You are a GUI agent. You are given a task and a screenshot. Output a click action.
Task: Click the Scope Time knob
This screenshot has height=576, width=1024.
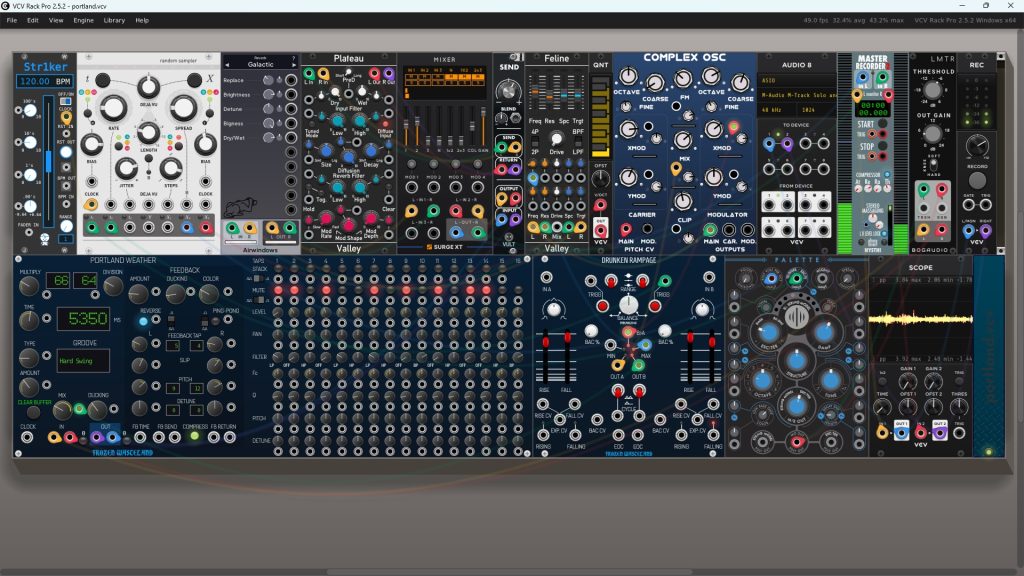tap(882, 408)
